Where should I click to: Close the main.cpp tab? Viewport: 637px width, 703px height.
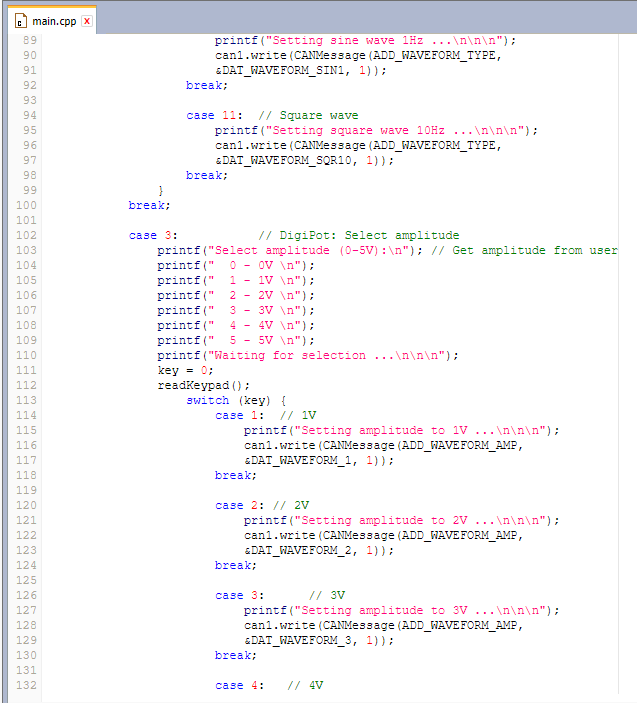coord(87,21)
